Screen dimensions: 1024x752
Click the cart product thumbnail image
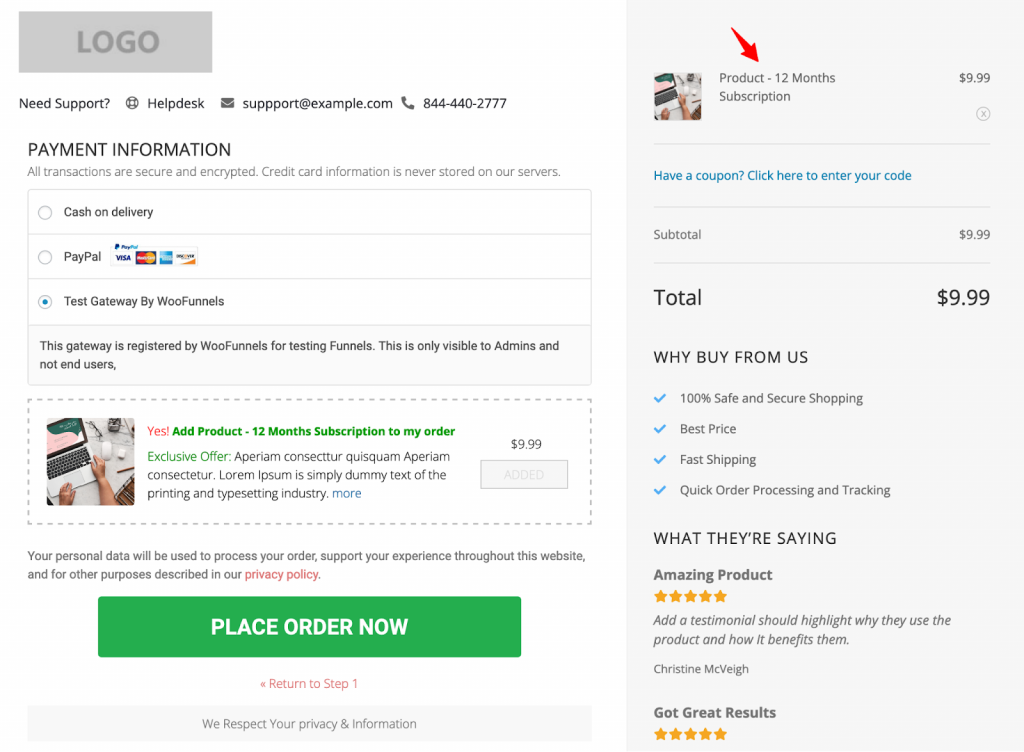[x=678, y=97]
